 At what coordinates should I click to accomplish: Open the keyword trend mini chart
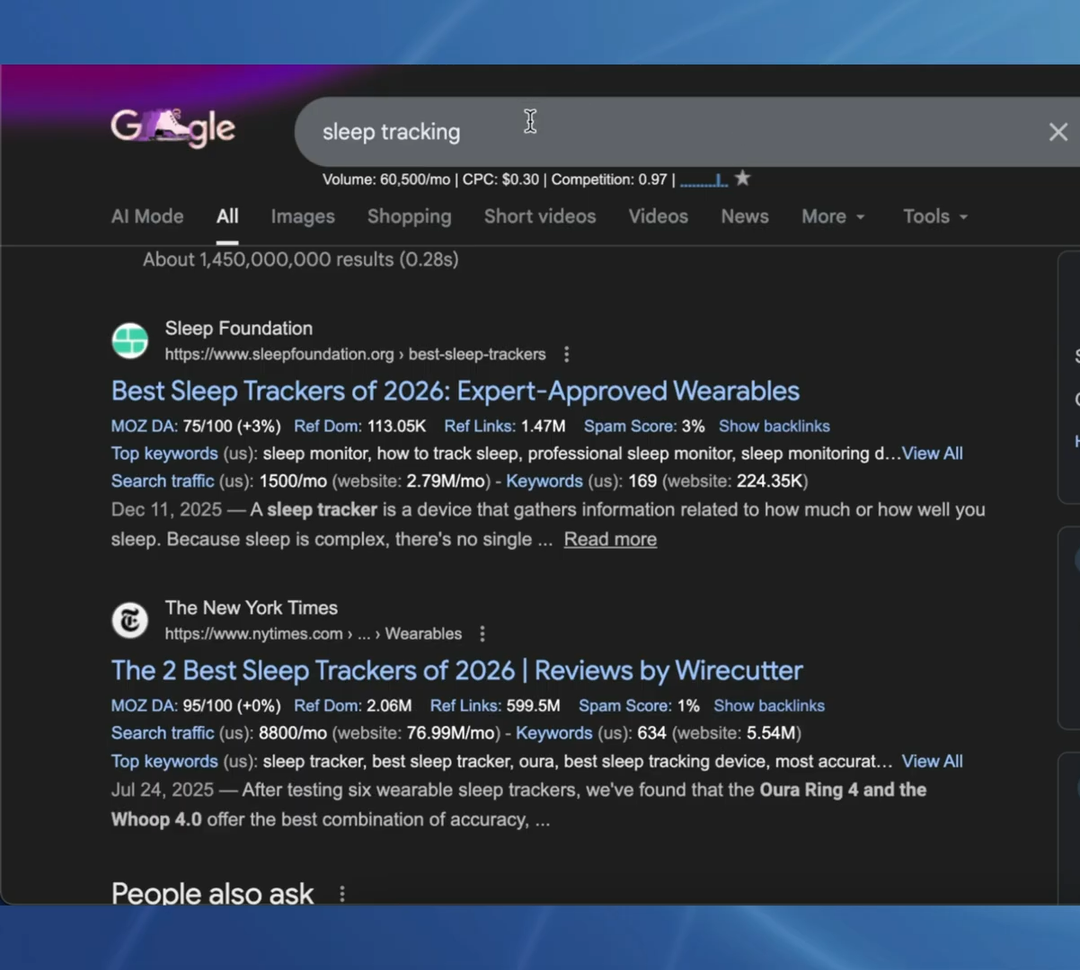coord(704,180)
